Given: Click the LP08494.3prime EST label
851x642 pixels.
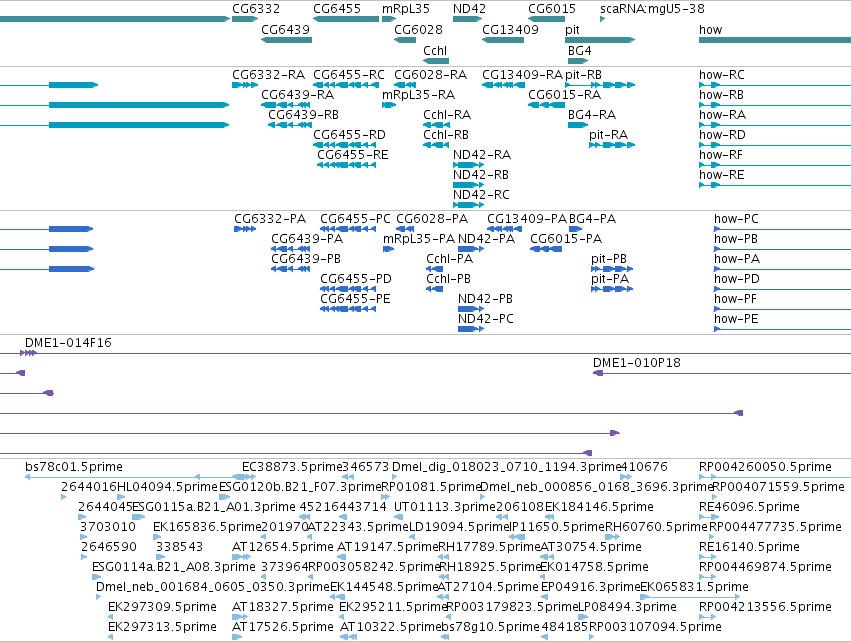Looking at the screenshot, I should [627, 608].
